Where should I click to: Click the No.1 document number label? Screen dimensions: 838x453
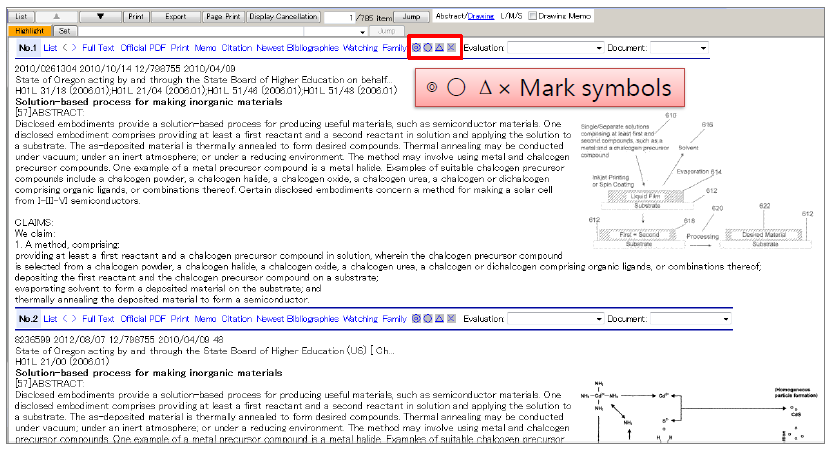[x=28, y=48]
